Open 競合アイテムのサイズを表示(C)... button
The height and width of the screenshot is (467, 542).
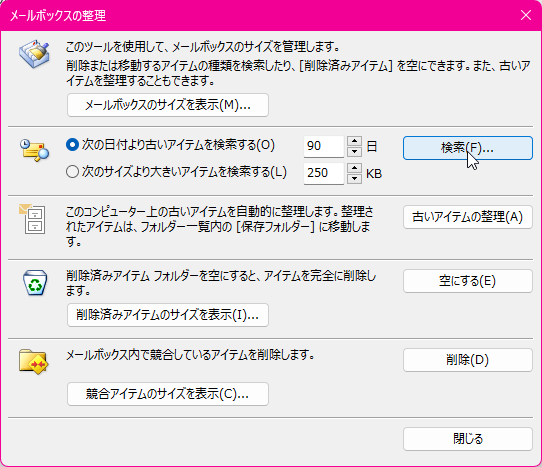click(168, 394)
